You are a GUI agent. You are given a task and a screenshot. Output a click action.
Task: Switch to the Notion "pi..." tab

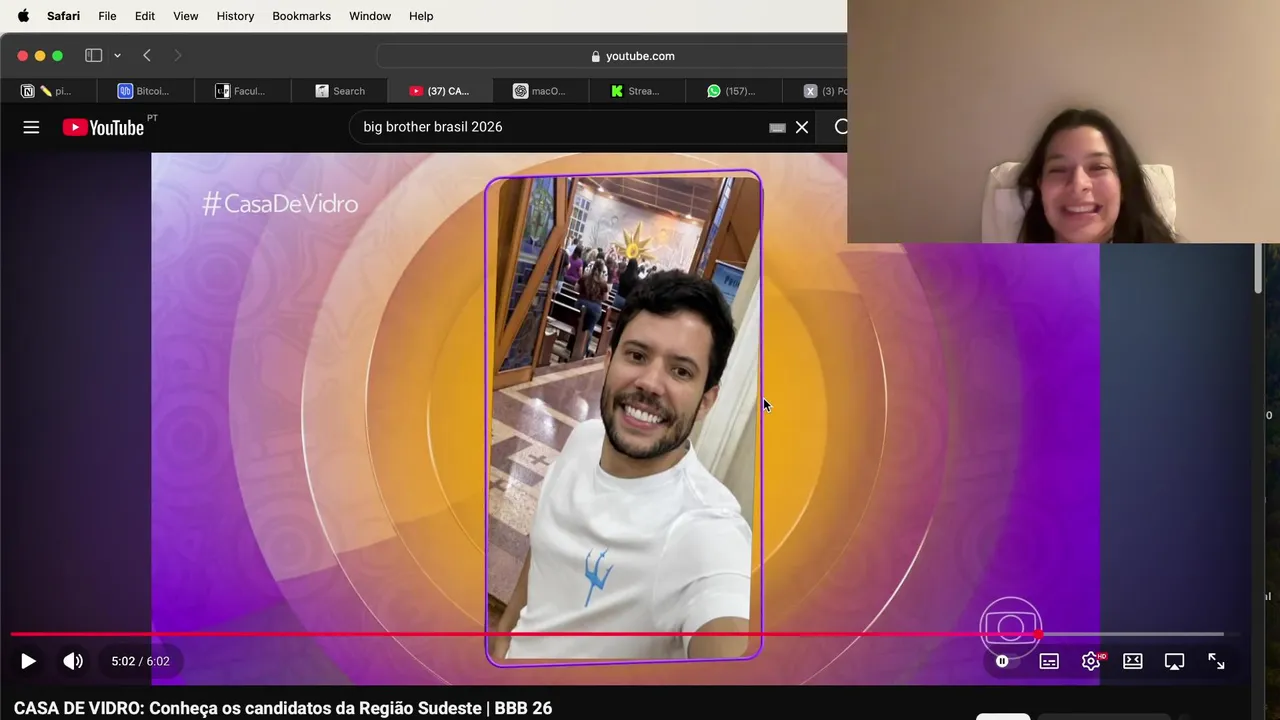pyautogui.click(x=47, y=91)
